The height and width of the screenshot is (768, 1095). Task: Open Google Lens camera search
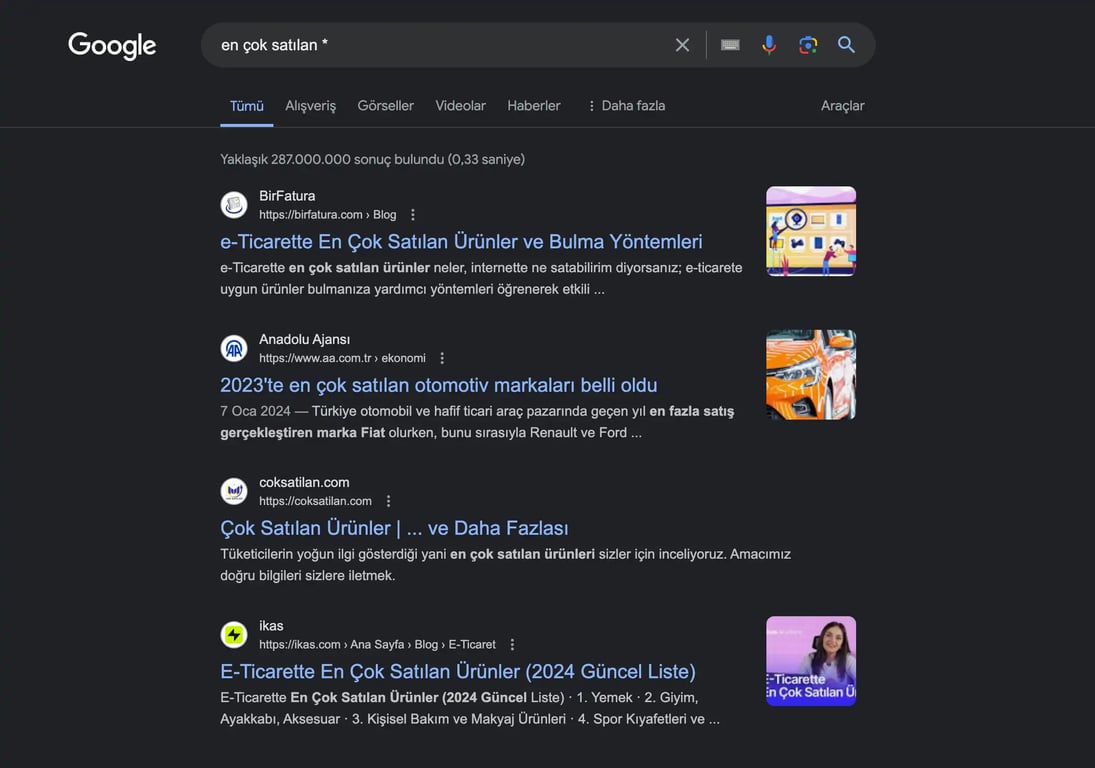click(807, 44)
